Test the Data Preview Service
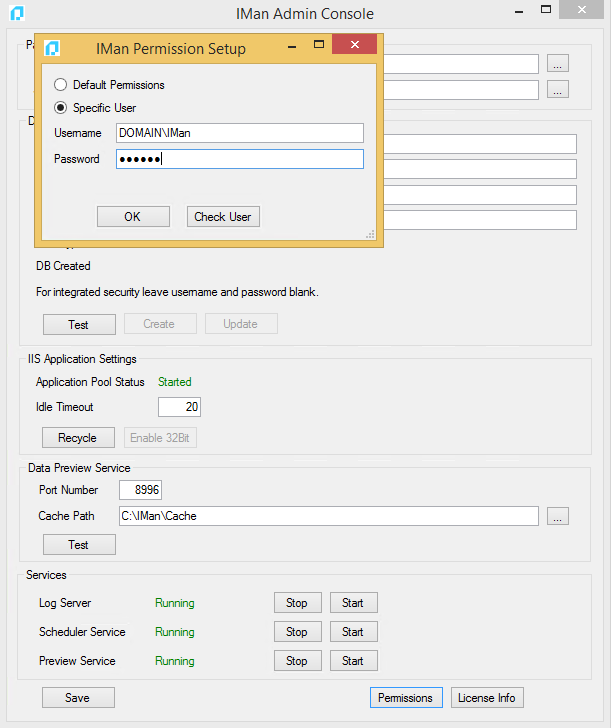Image resolution: width=611 pixels, height=728 pixels. 78,545
